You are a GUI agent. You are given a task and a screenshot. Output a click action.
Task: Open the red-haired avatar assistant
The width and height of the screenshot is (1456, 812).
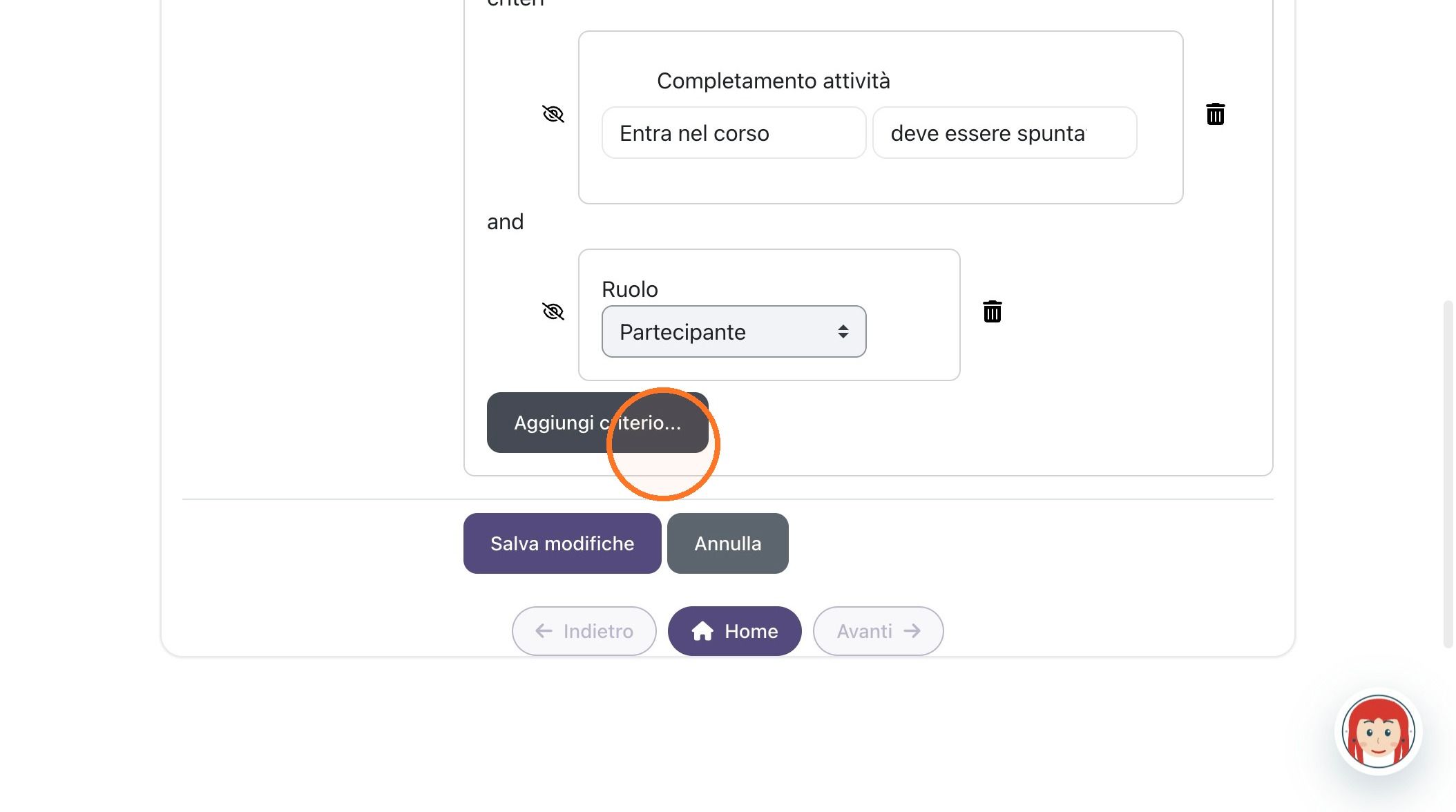point(1379,732)
